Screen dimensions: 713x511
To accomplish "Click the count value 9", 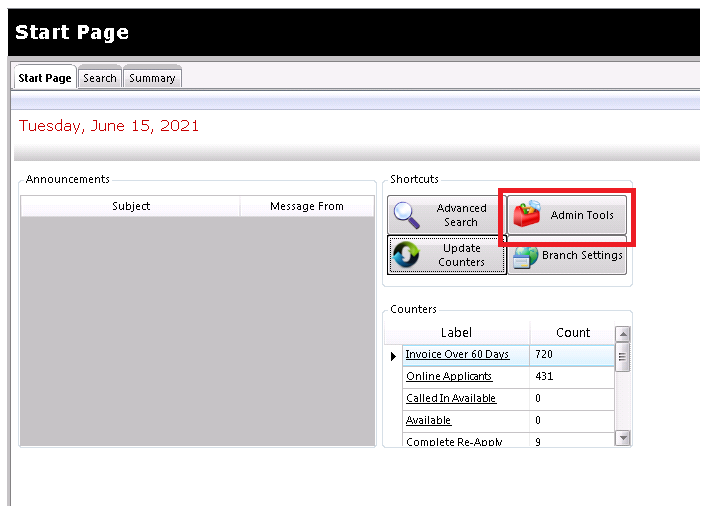I will 538,441.
